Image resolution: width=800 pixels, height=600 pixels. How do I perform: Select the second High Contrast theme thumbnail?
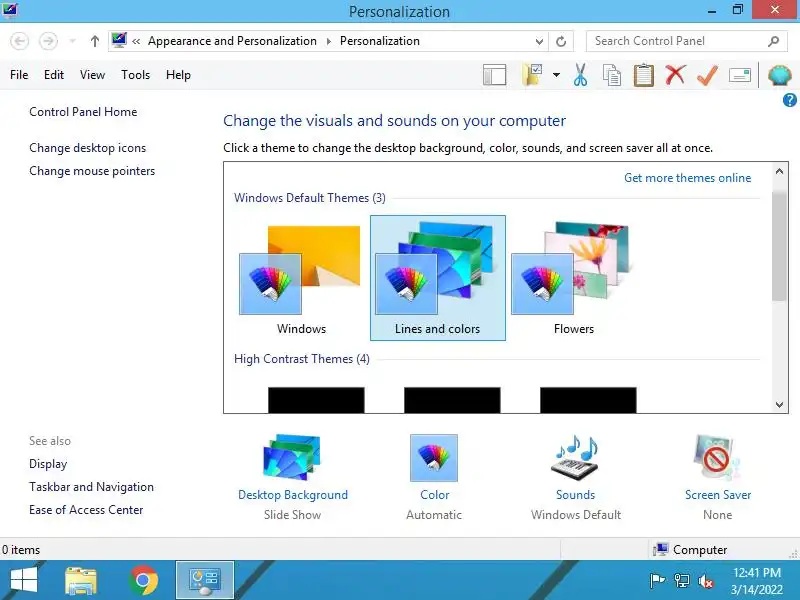click(452, 399)
